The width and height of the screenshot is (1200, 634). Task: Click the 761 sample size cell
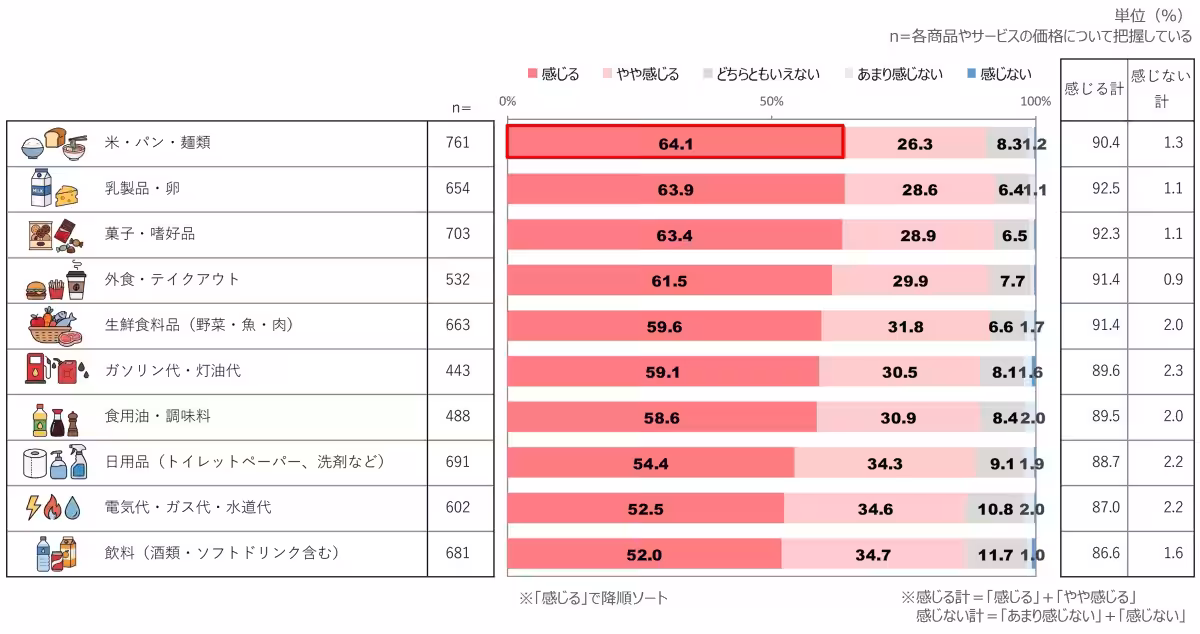coord(457,143)
